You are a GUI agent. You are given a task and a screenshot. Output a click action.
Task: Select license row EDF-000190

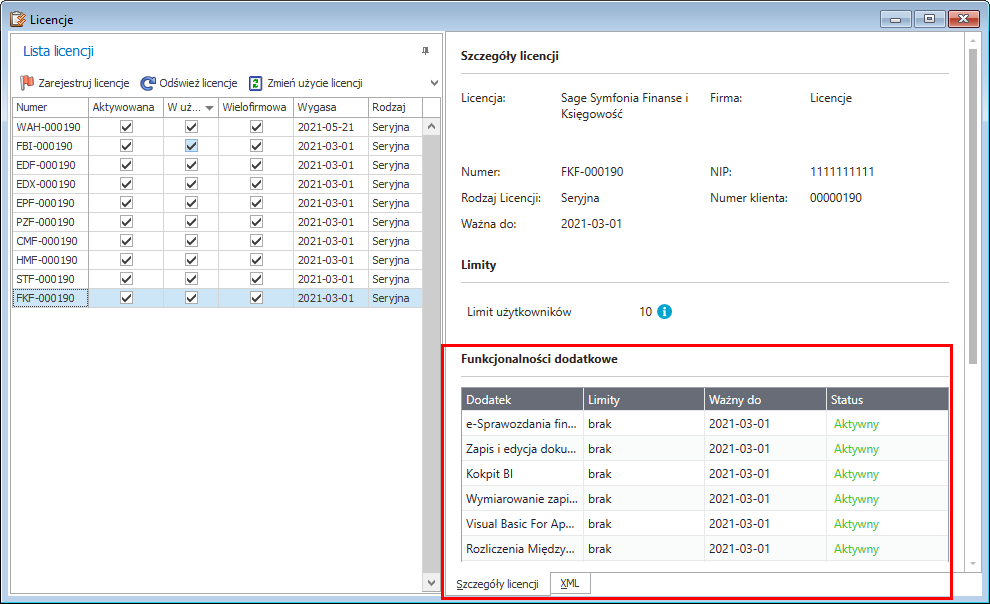pos(217,165)
